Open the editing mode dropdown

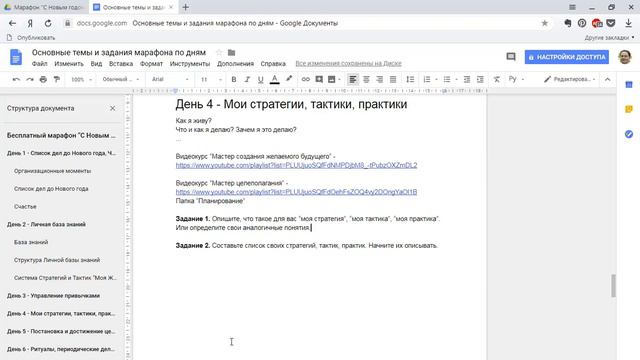tap(569, 79)
